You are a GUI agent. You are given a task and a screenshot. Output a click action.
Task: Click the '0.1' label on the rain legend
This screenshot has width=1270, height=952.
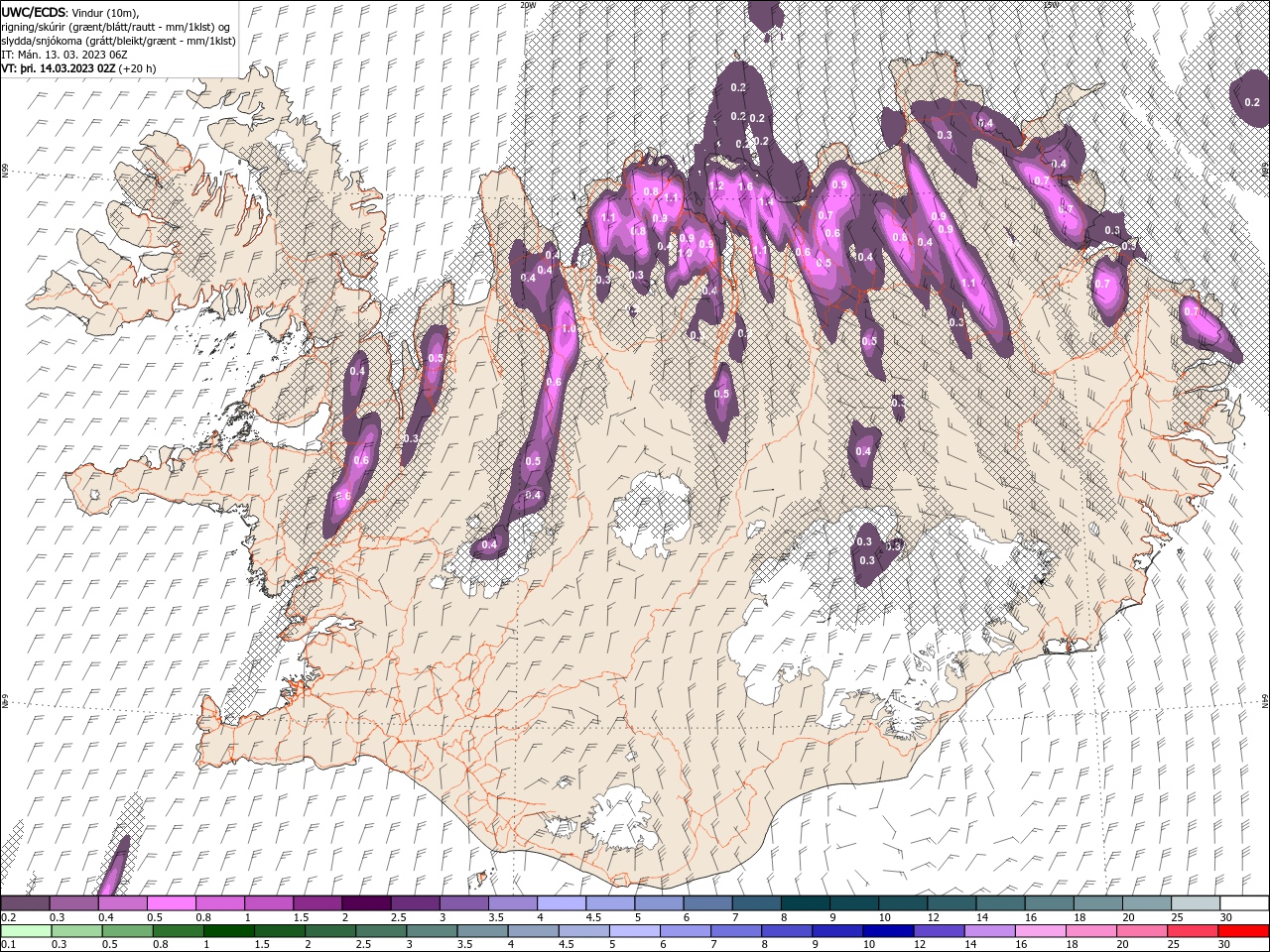8,944
